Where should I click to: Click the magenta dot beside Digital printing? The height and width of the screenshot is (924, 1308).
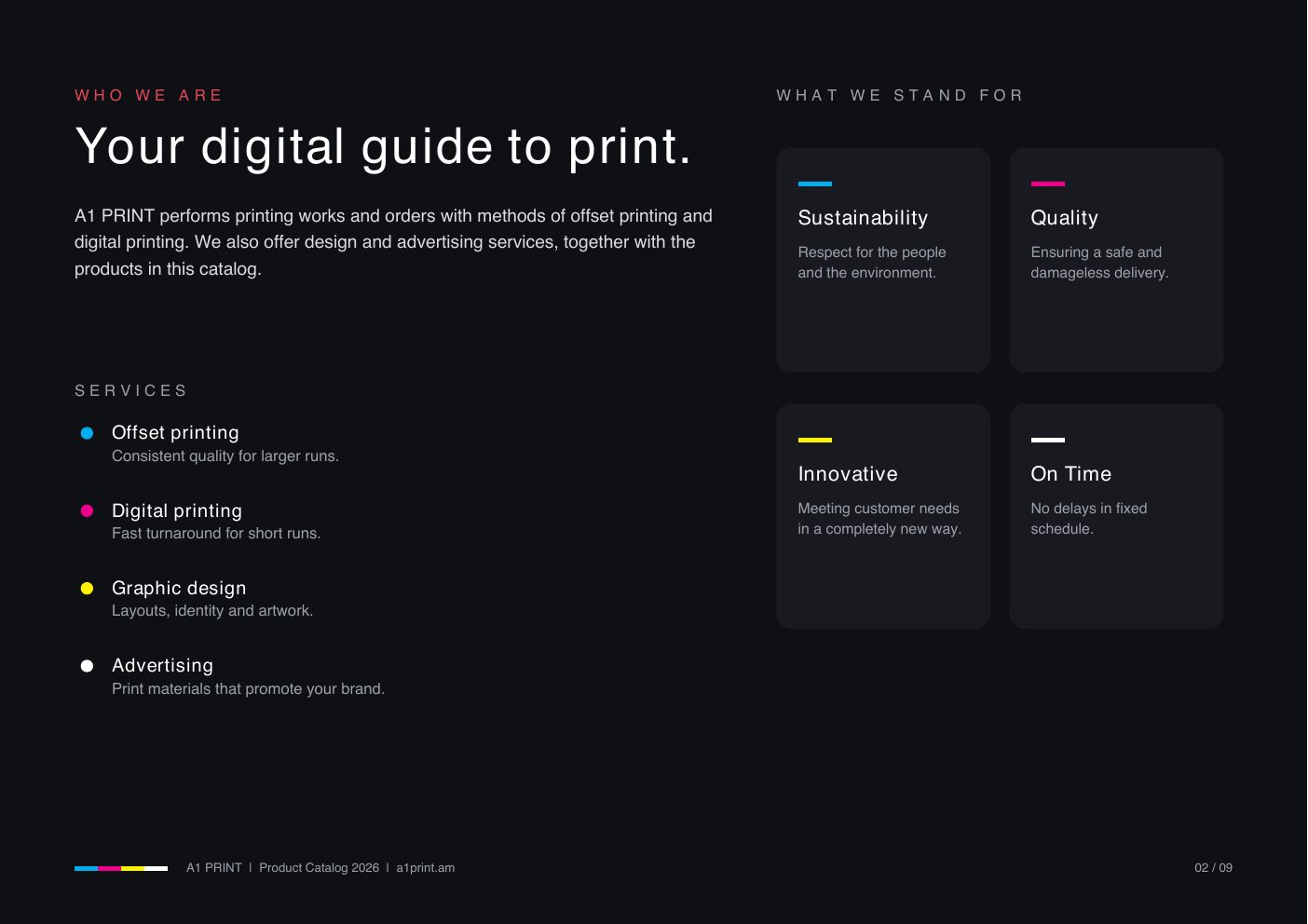[87, 510]
